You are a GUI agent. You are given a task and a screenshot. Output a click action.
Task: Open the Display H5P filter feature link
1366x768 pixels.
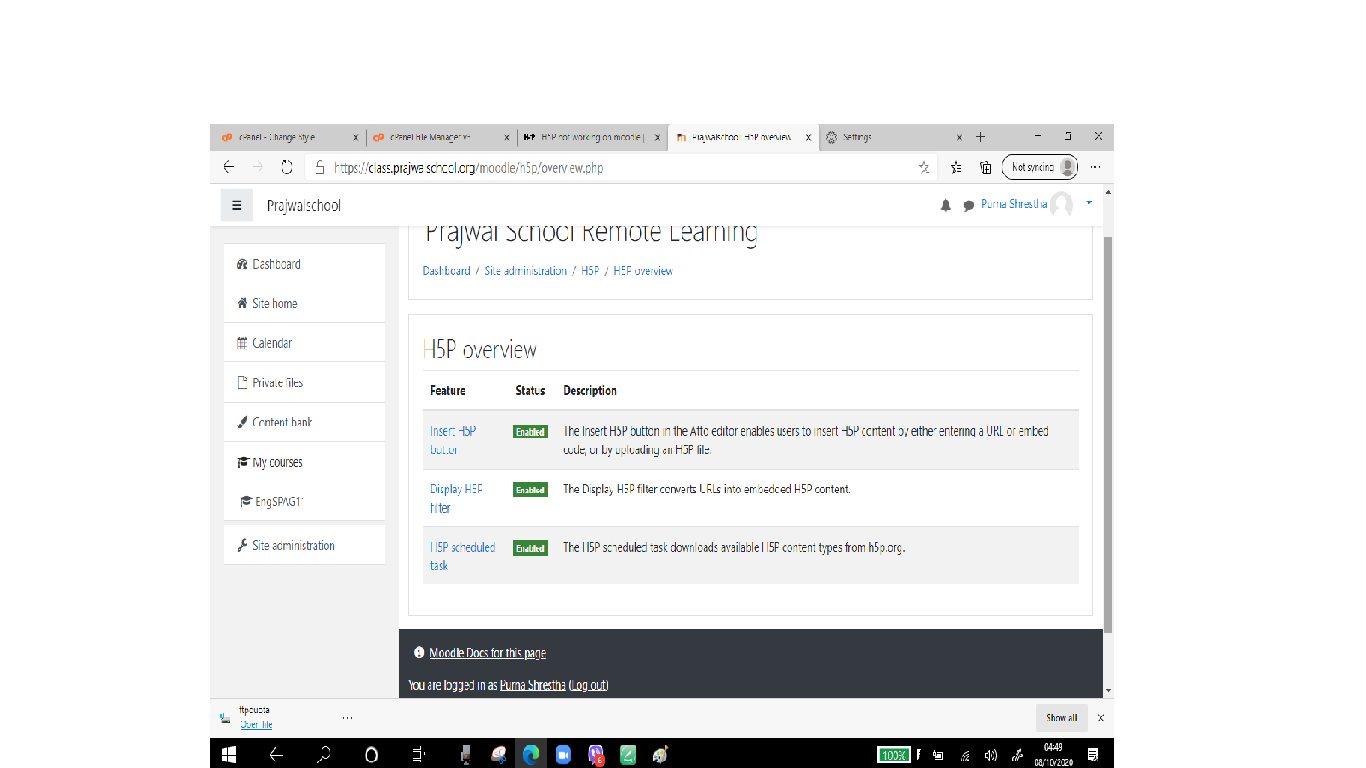[x=456, y=498]
